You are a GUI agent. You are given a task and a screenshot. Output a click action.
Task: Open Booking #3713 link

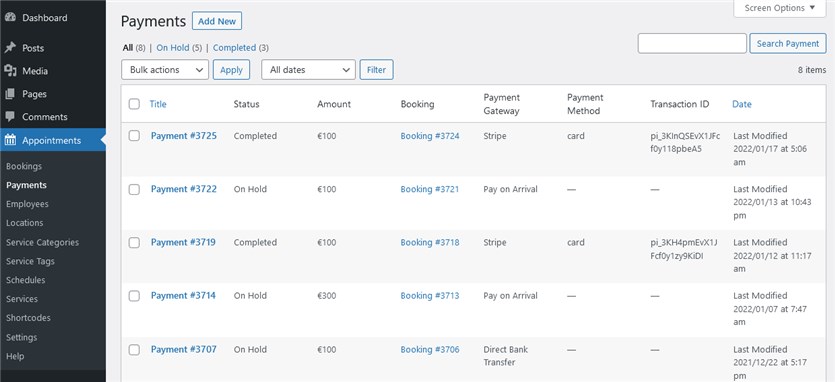[x=430, y=296]
